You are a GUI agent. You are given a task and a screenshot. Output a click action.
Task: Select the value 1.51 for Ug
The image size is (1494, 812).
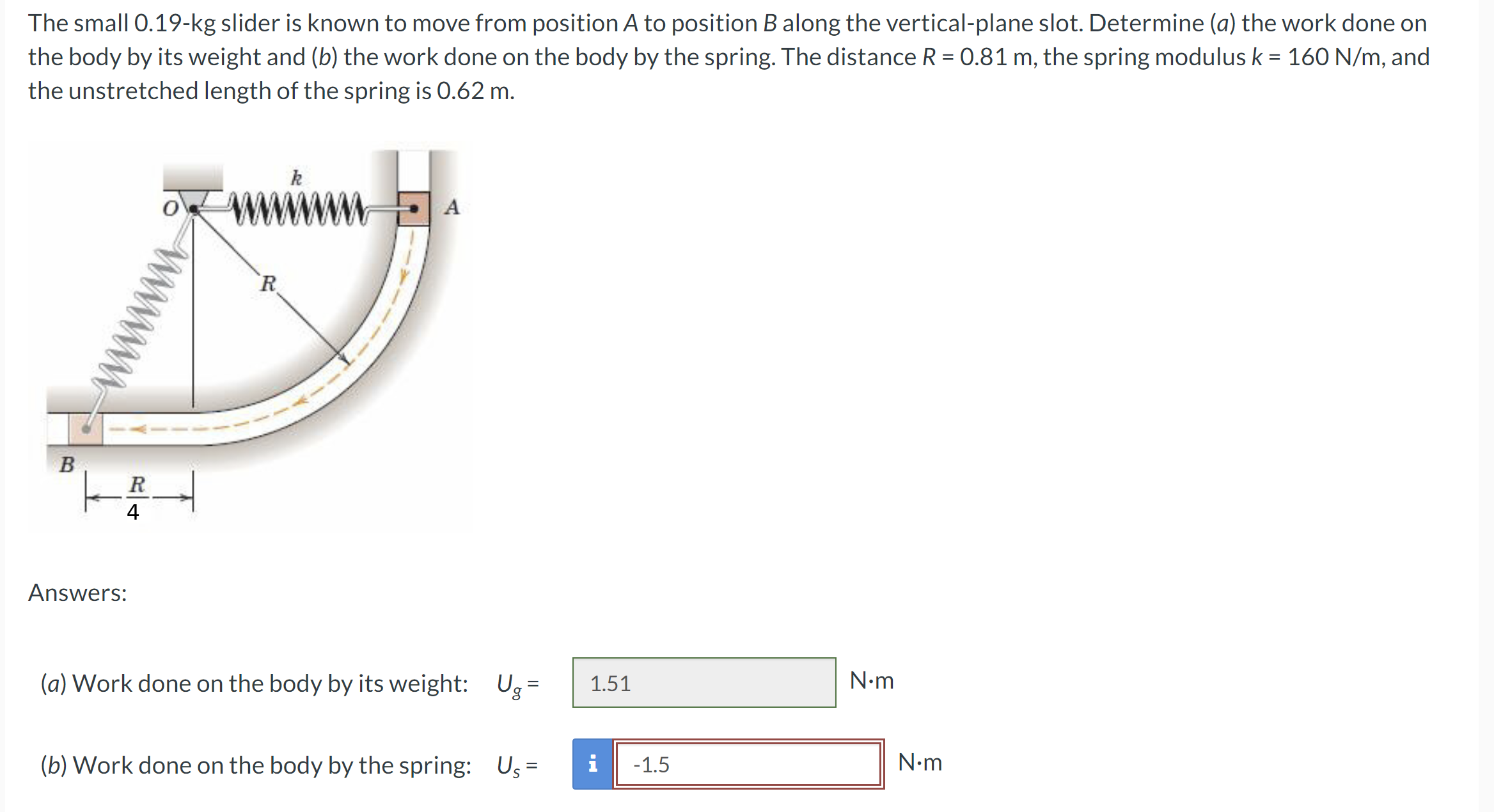[x=610, y=683]
